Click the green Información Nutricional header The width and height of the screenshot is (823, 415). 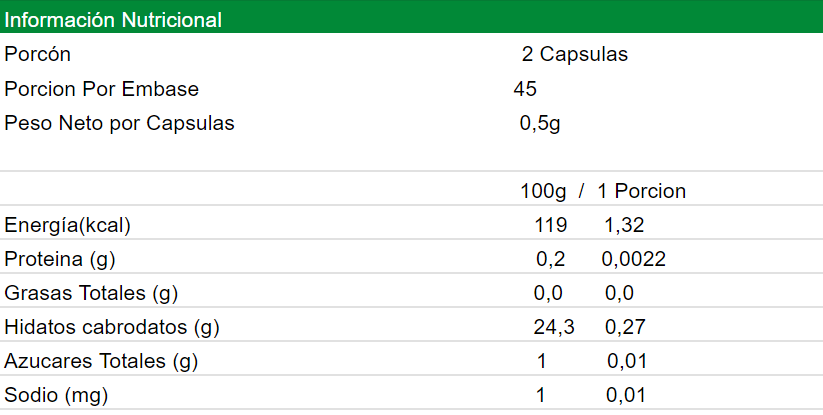pyautogui.click(x=113, y=20)
